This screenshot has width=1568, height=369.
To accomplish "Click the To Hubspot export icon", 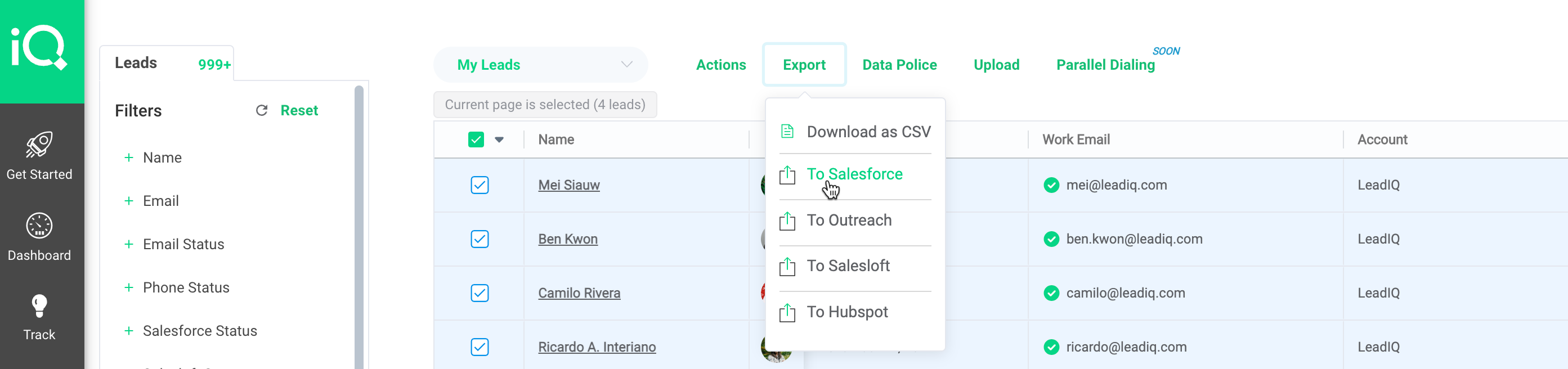I will 787,312.
